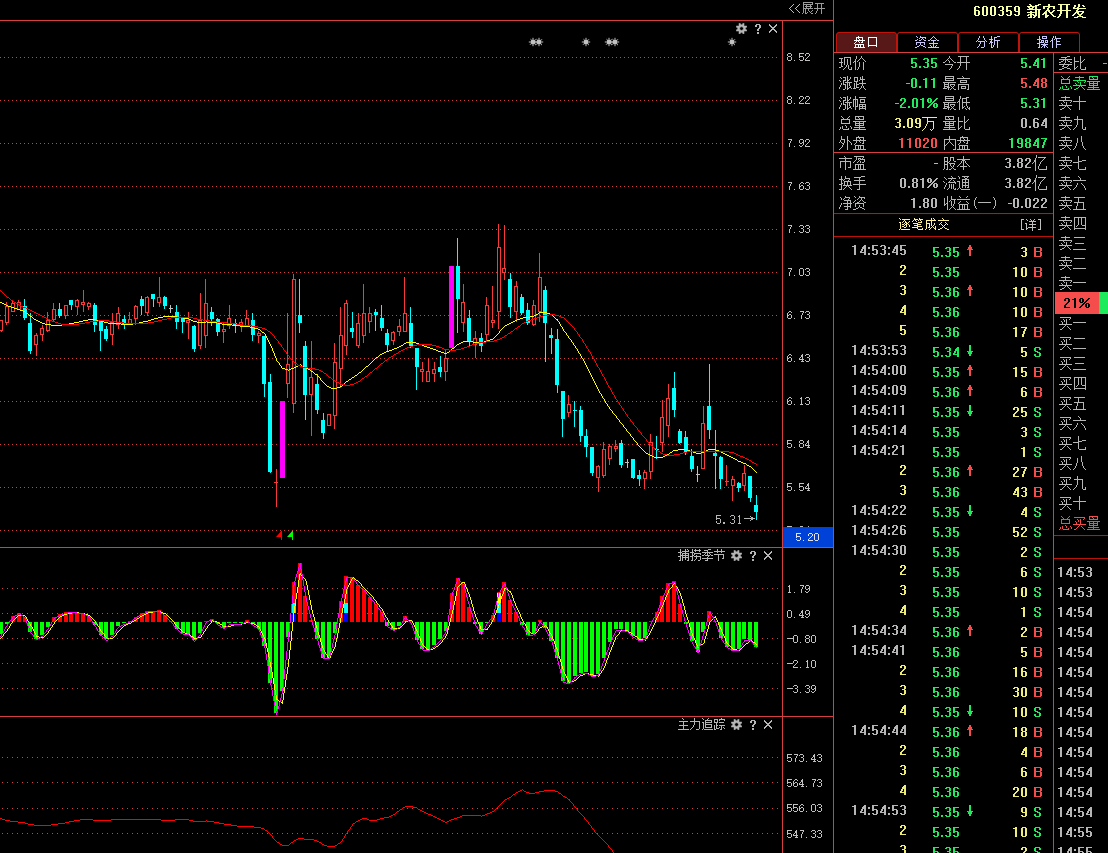Open main chart settings gear
Screen dimensions: 1108x853
point(741,29)
